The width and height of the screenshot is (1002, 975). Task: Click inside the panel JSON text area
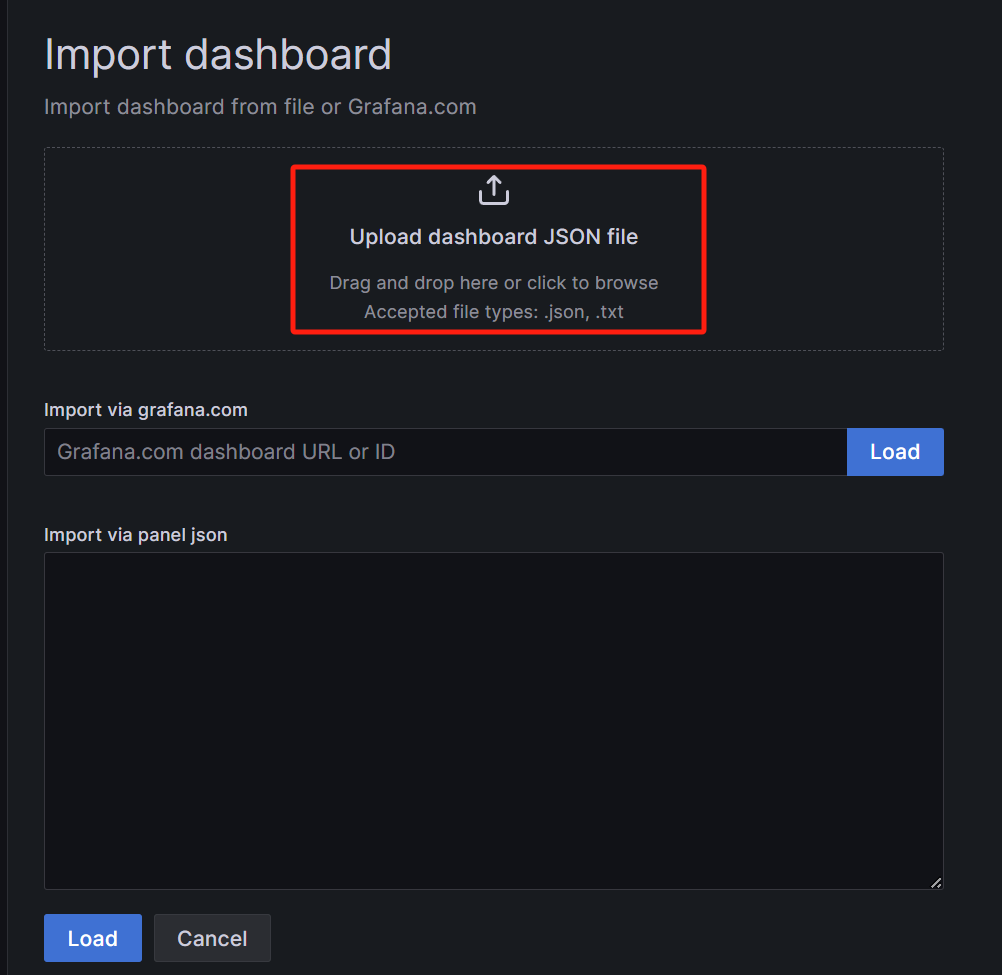(x=493, y=720)
